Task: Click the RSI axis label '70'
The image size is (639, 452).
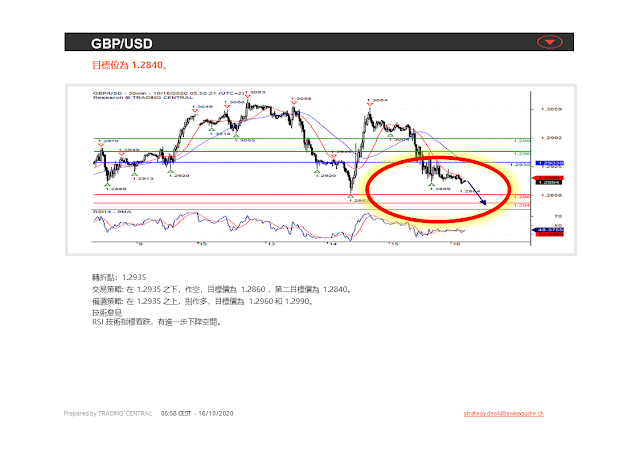Action: [558, 216]
